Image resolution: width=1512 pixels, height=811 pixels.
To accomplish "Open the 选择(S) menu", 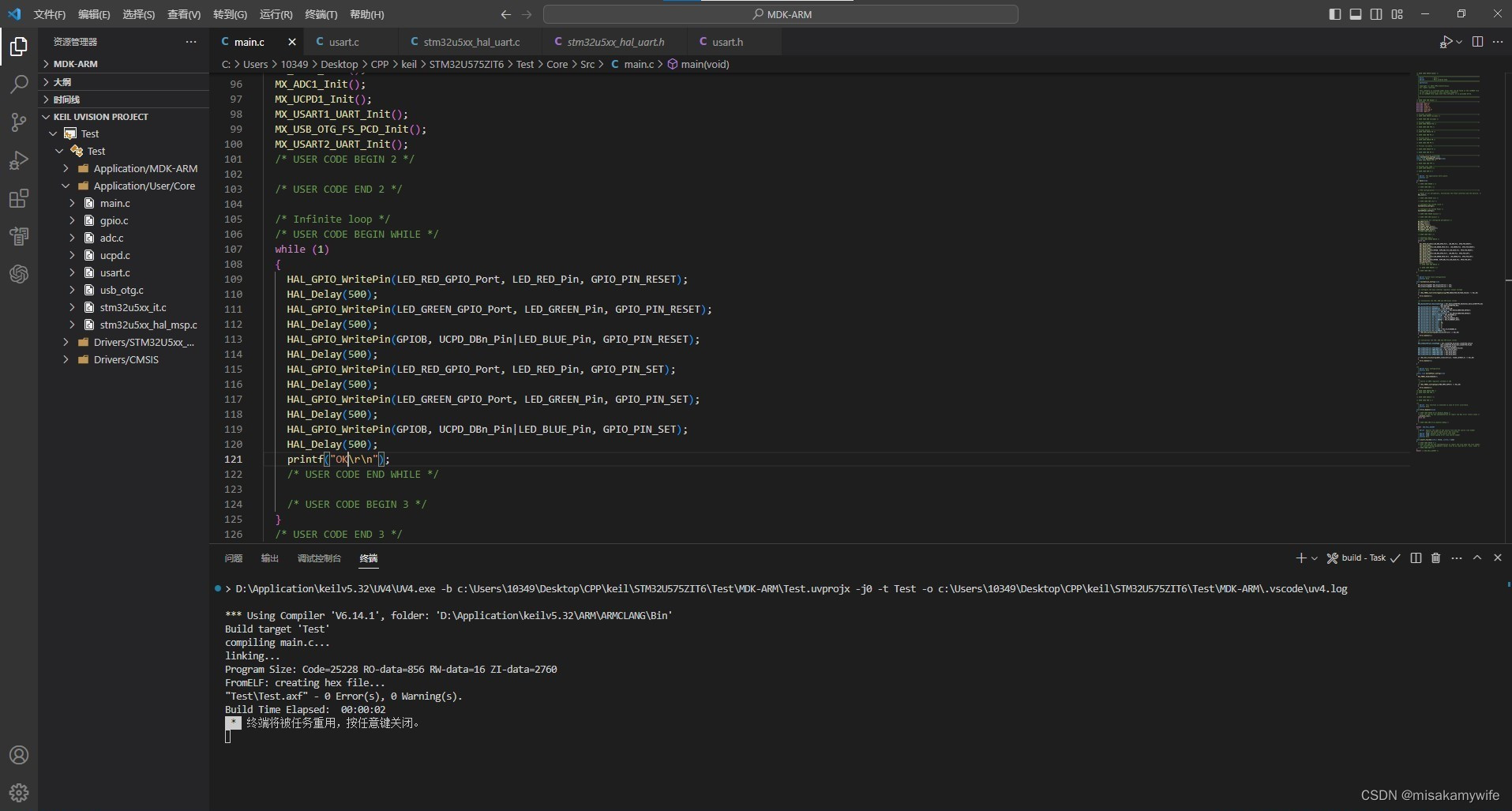I will coord(139,14).
